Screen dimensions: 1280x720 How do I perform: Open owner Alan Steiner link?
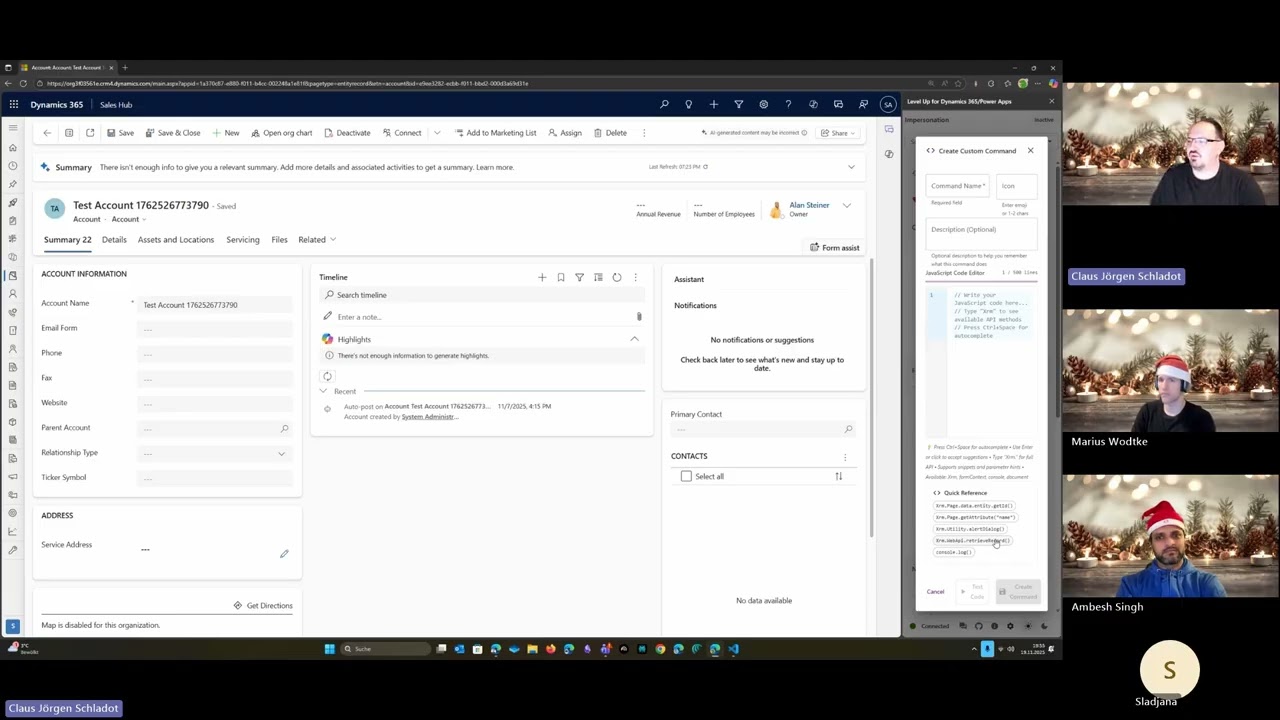click(809, 205)
